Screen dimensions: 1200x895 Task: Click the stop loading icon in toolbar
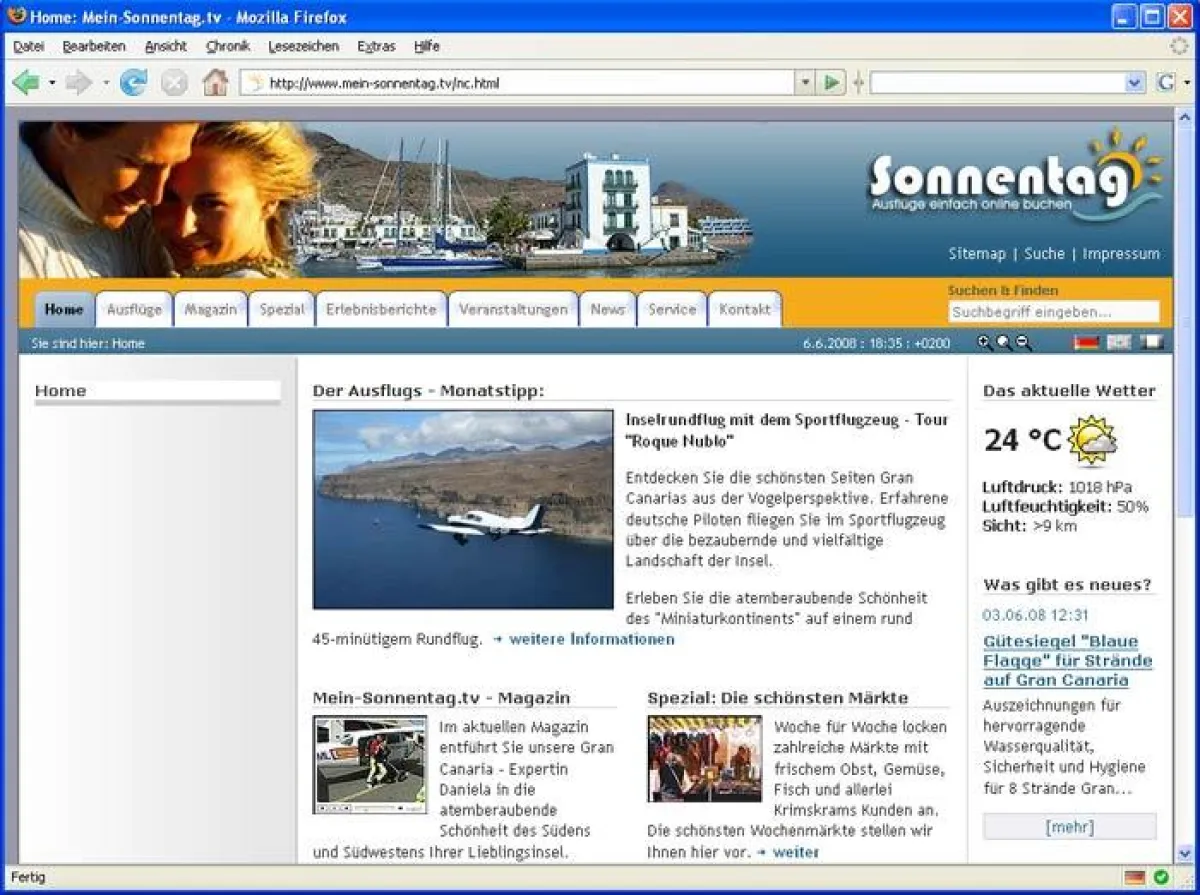click(174, 83)
